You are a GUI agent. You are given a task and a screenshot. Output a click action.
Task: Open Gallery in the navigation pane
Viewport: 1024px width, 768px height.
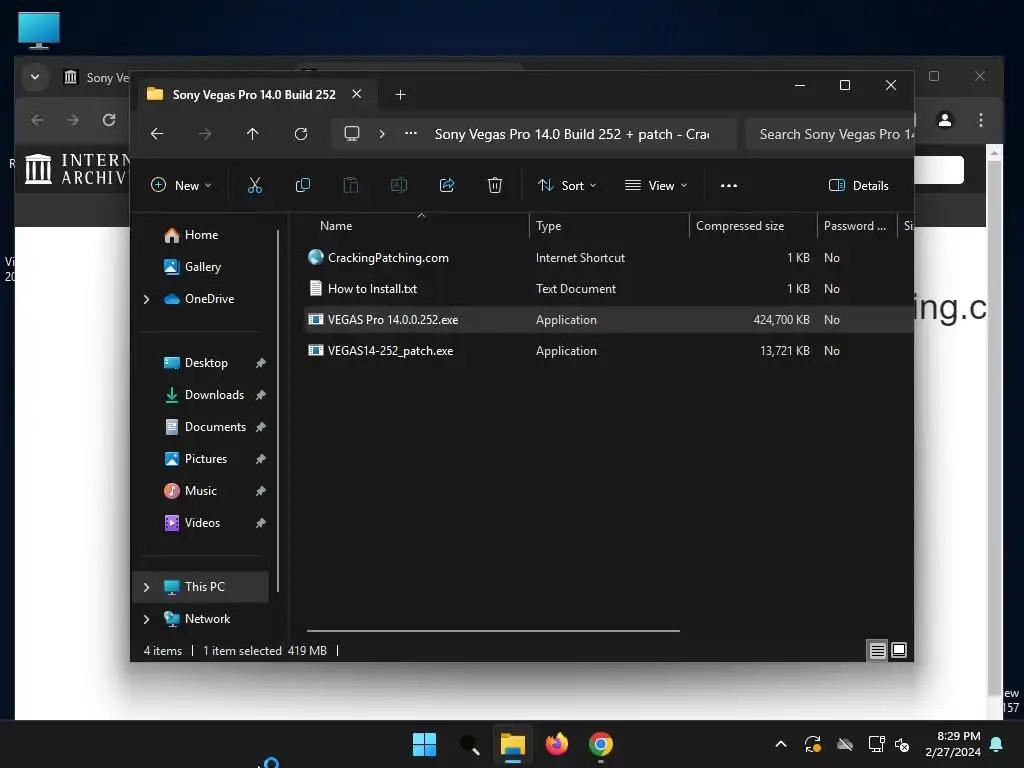click(202, 267)
